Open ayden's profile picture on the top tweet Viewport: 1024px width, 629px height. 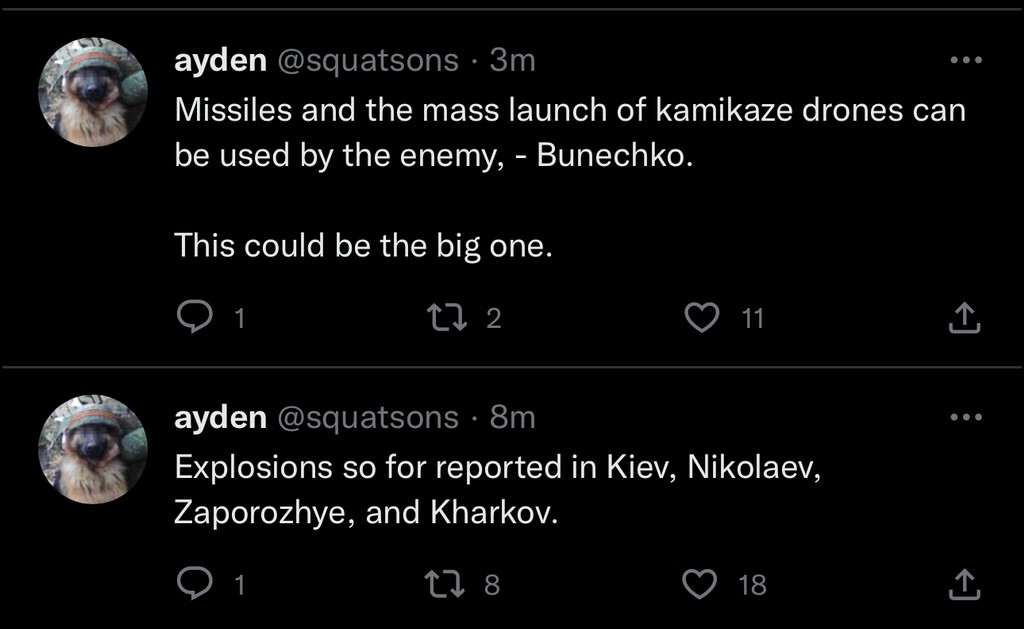93,92
